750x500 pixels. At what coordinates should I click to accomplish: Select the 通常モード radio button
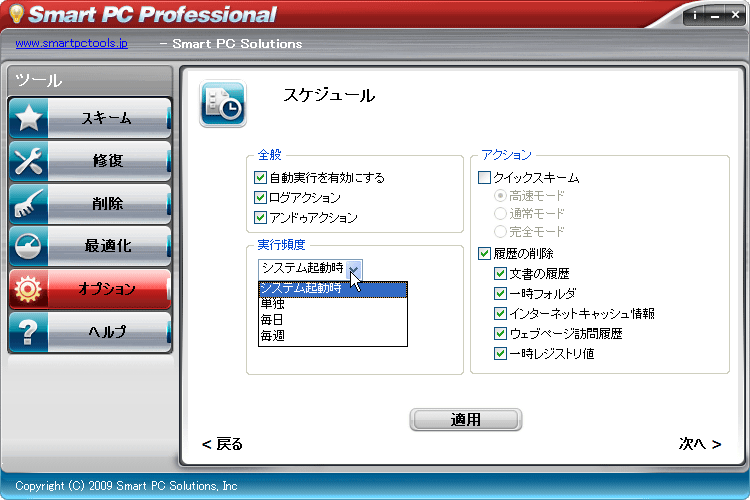tap(500, 213)
